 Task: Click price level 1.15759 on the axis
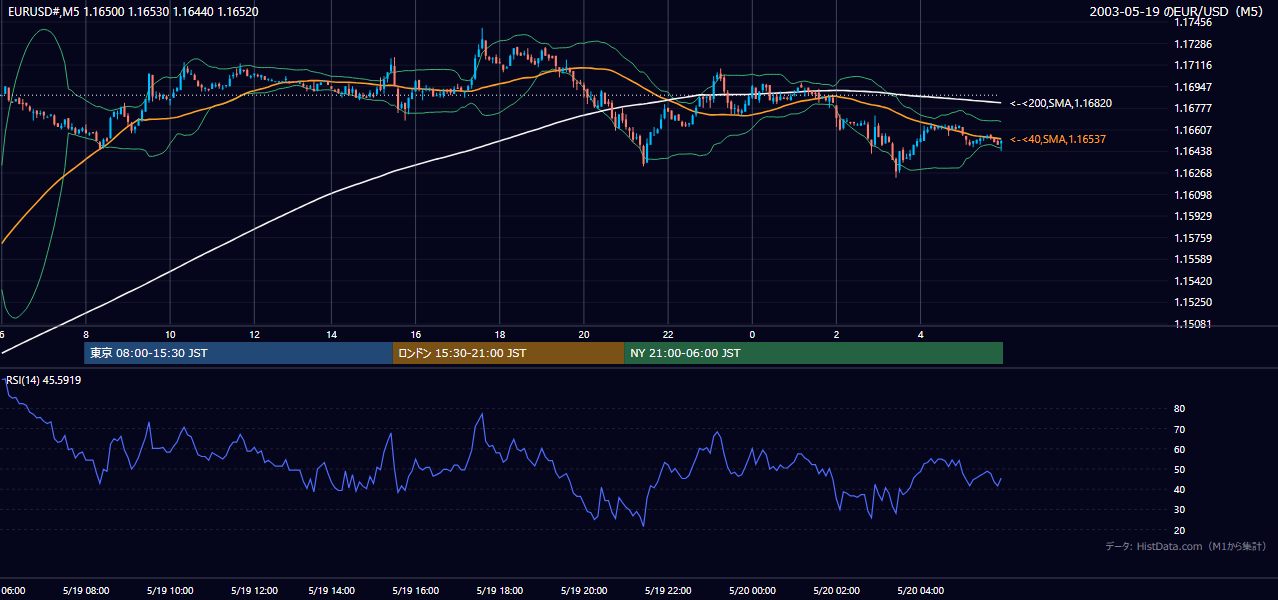pyautogui.click(x=1192, y=238)
